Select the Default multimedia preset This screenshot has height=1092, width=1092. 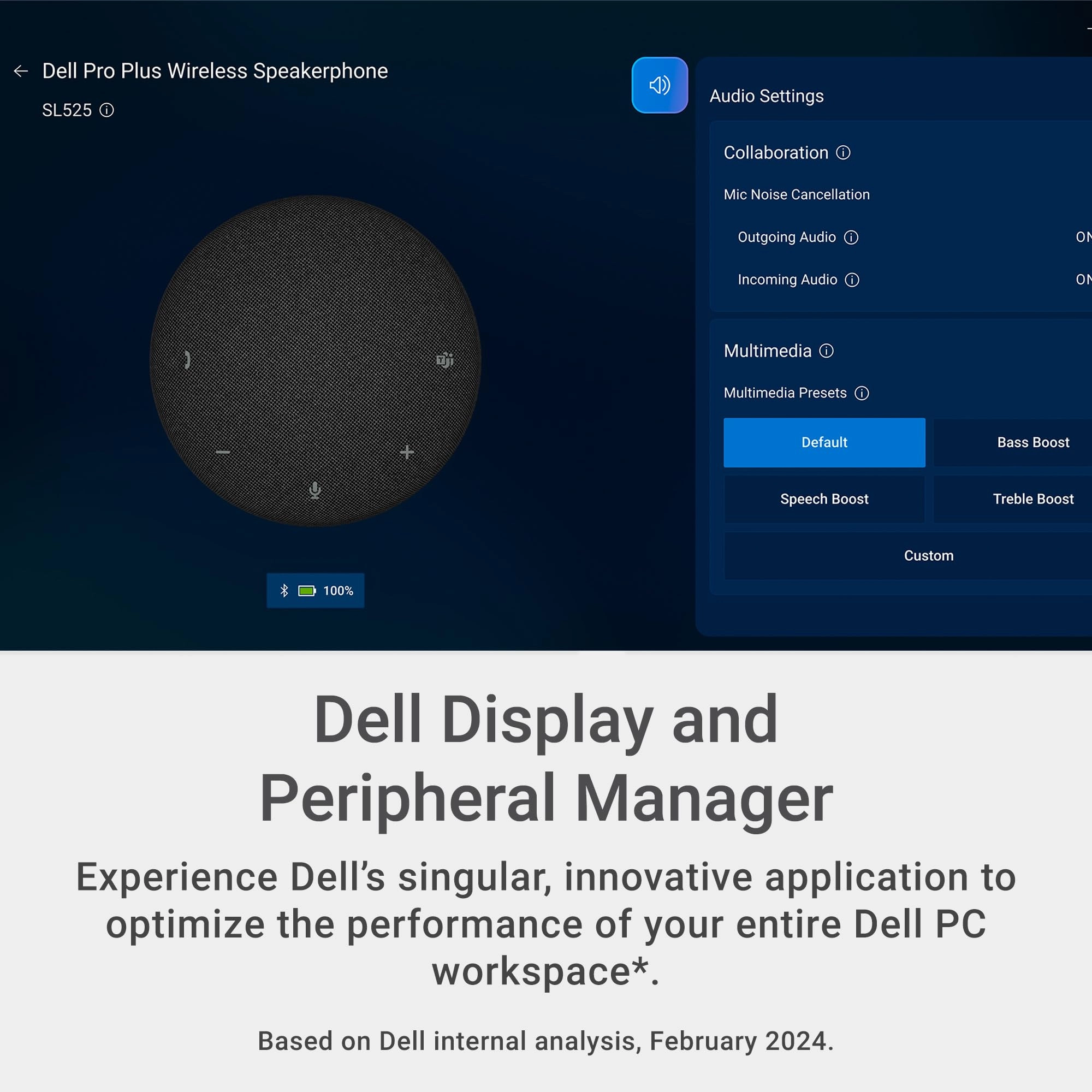coord(824,443)
